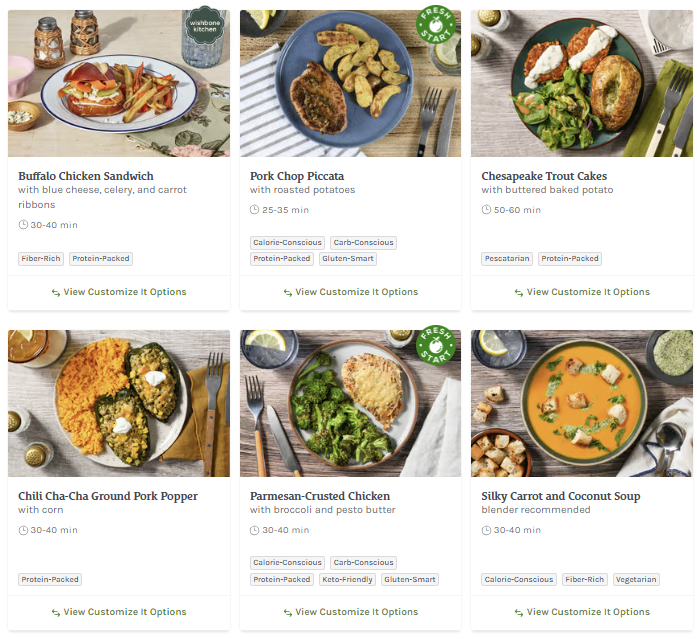Click the Vegetarian tag on Carrot Soup

point(636,579)
